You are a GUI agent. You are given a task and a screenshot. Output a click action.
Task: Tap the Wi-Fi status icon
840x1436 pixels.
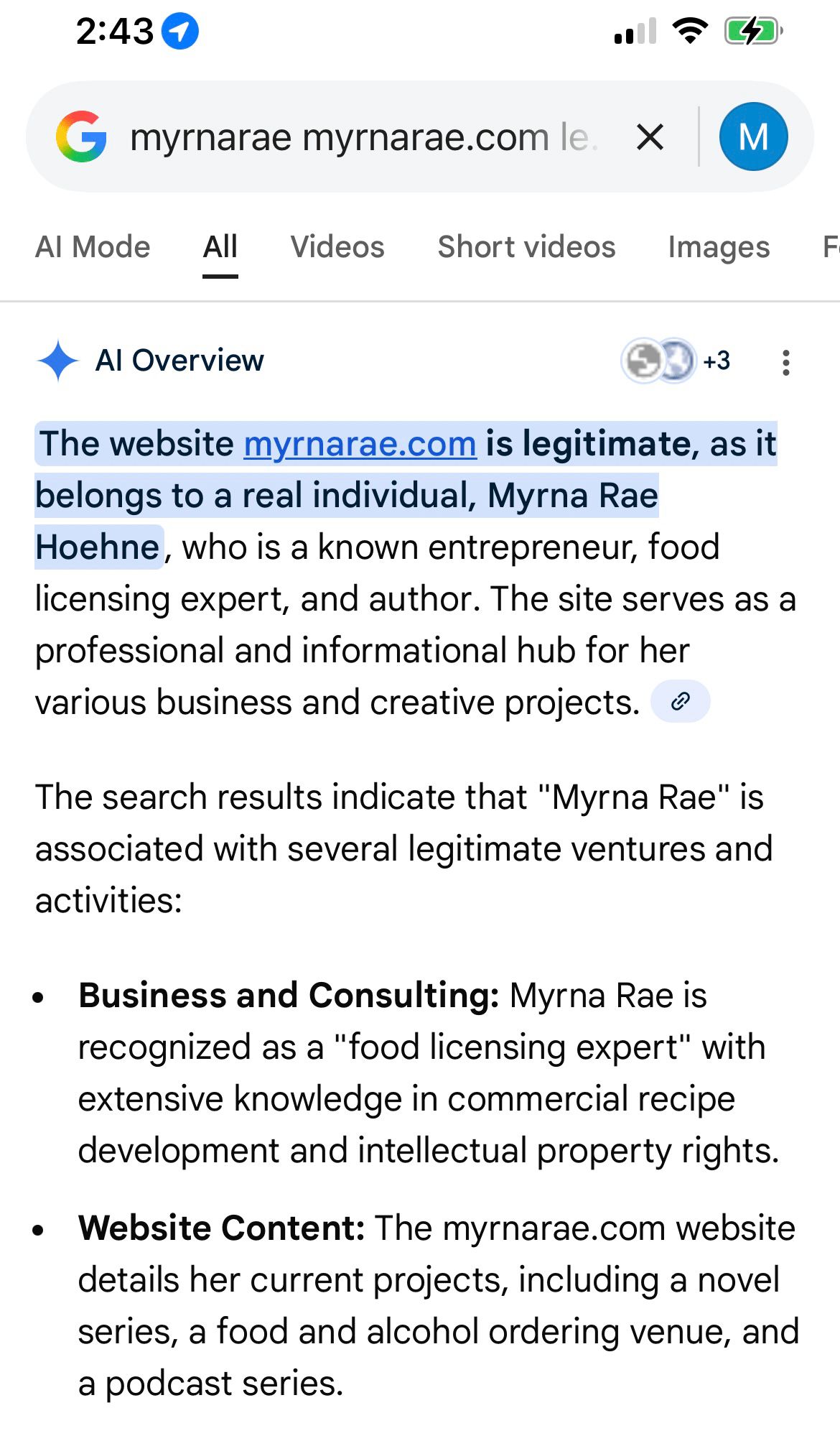tap(689, 32)
